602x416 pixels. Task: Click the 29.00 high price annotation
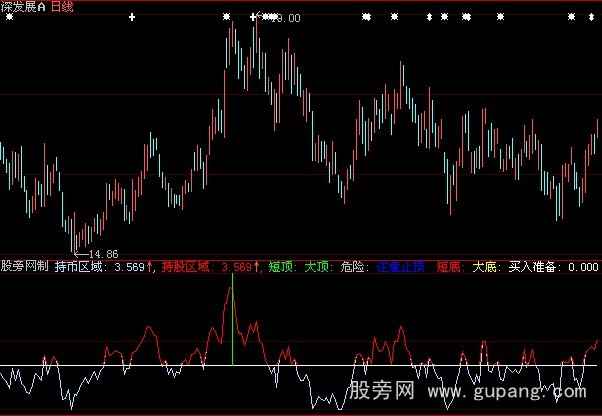pyautogui.click(x=285, y=17)
